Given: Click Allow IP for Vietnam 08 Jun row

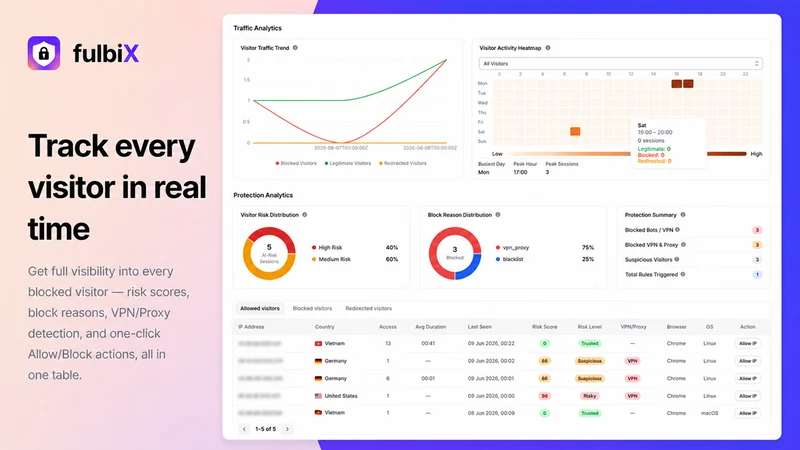Looking at the screenshot, I should tap(747, 413).
